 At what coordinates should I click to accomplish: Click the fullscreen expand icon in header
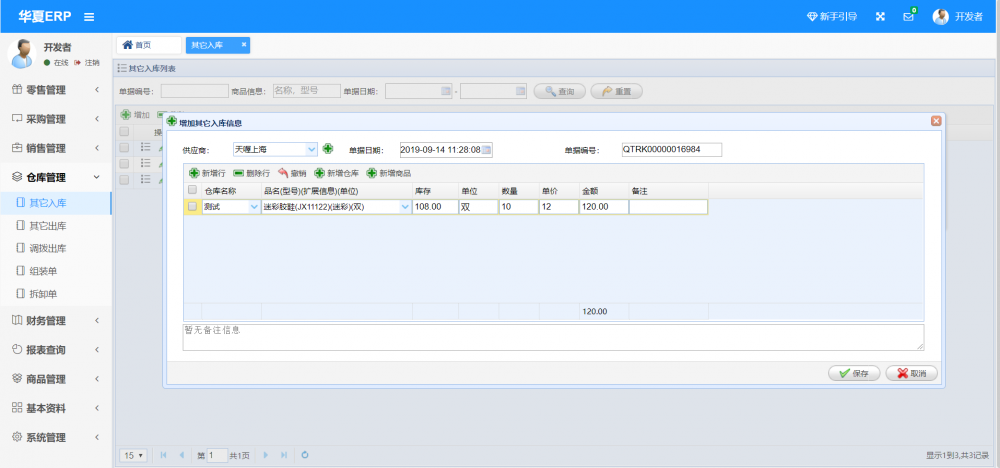(880, 17)
